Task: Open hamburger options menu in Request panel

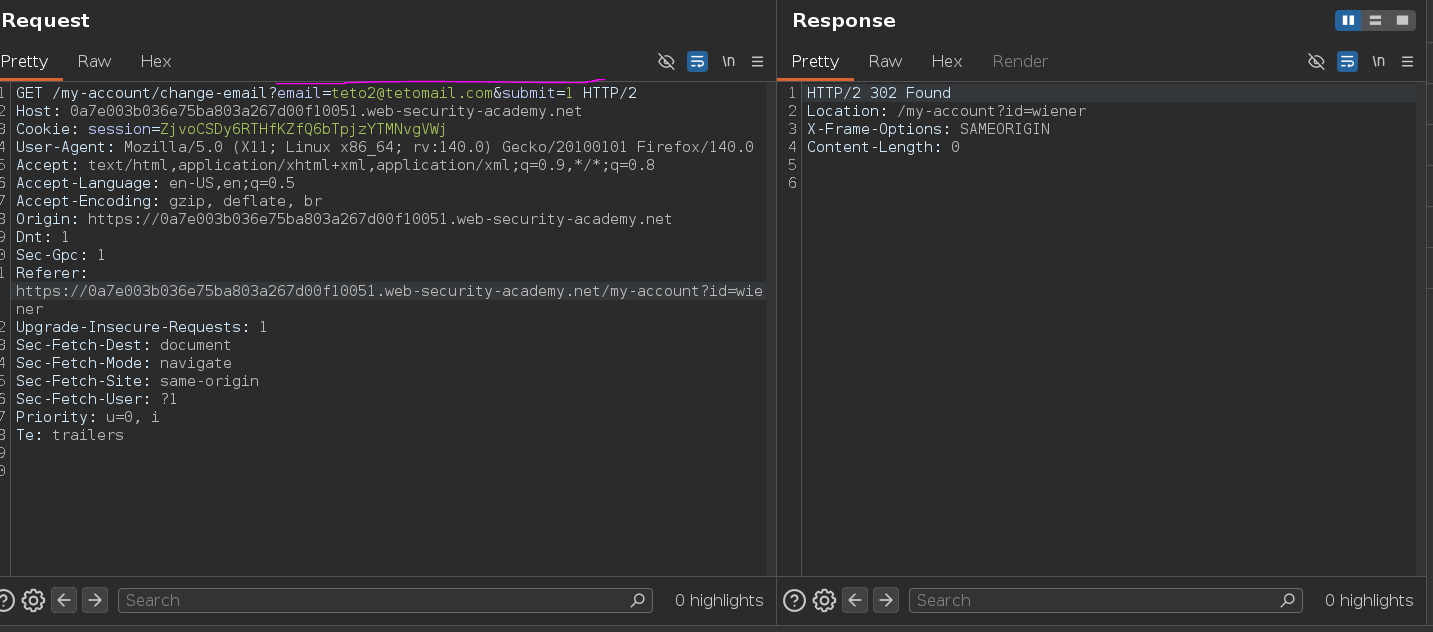Action: tap(757, 61)
